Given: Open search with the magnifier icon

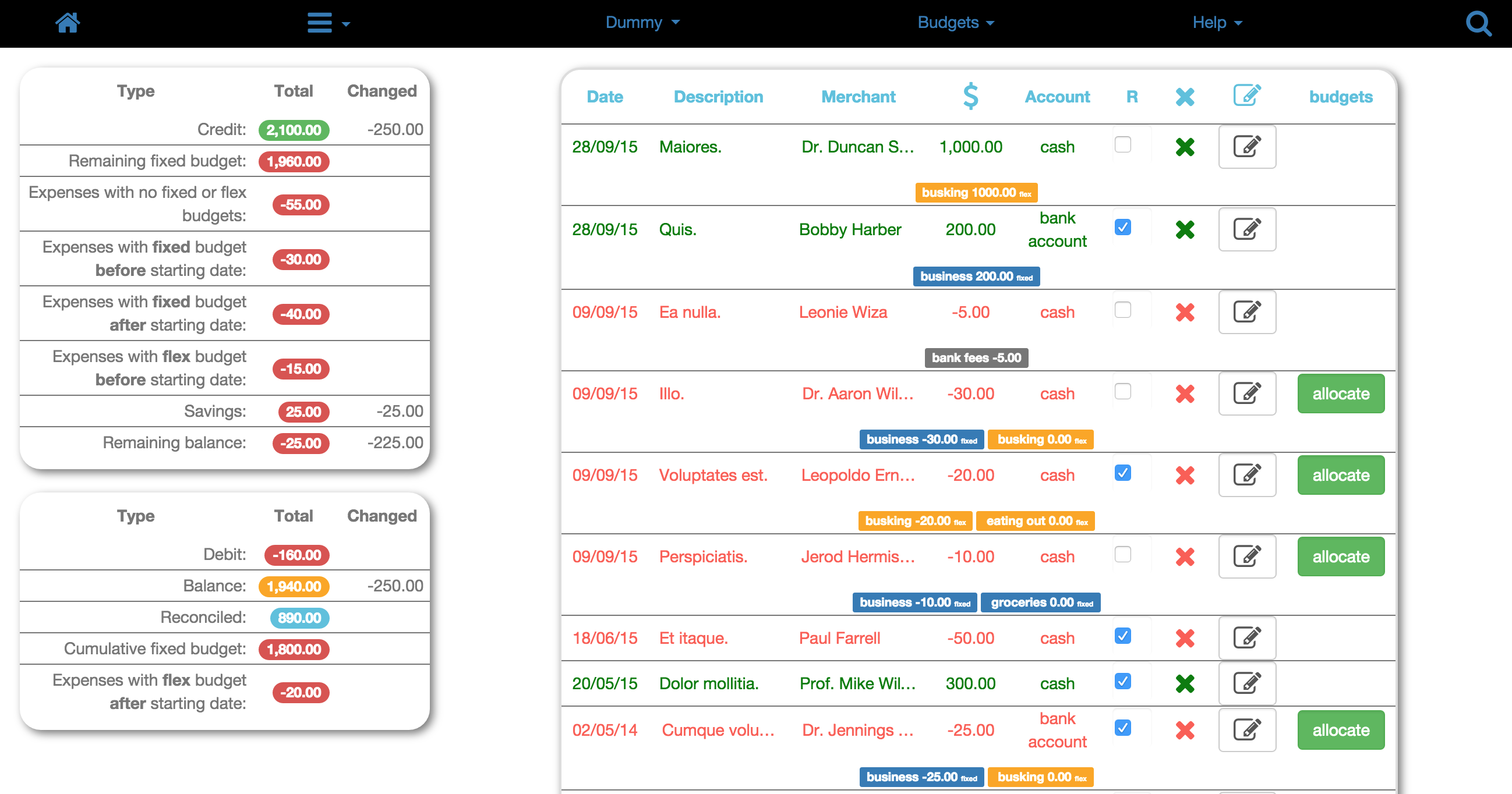Looking at the screenshot, I should [x=1478, y=23].
